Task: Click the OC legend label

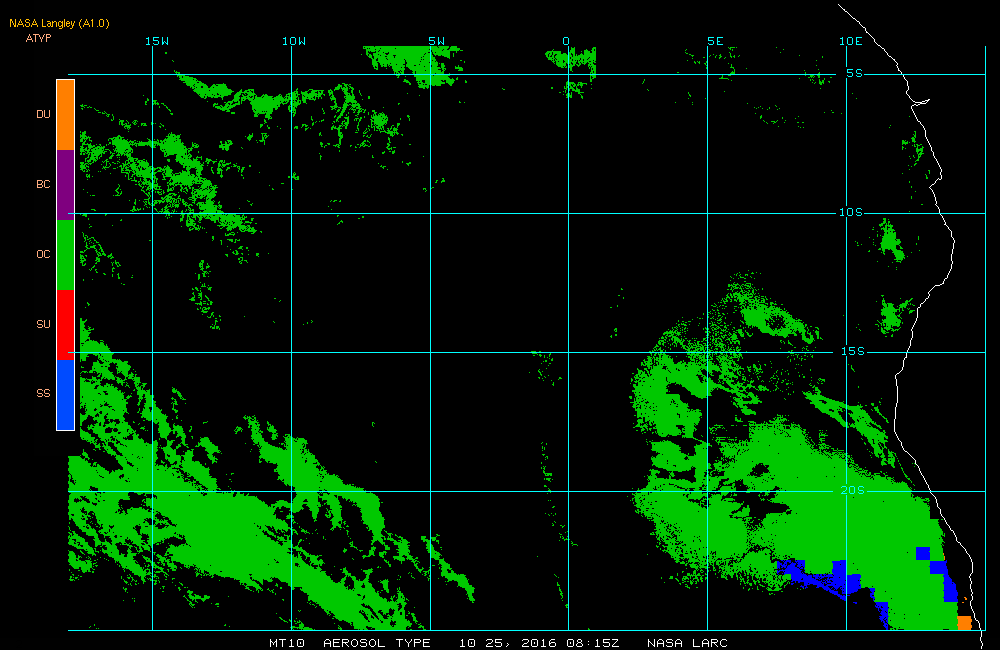Action: click(x=43, y=255)
